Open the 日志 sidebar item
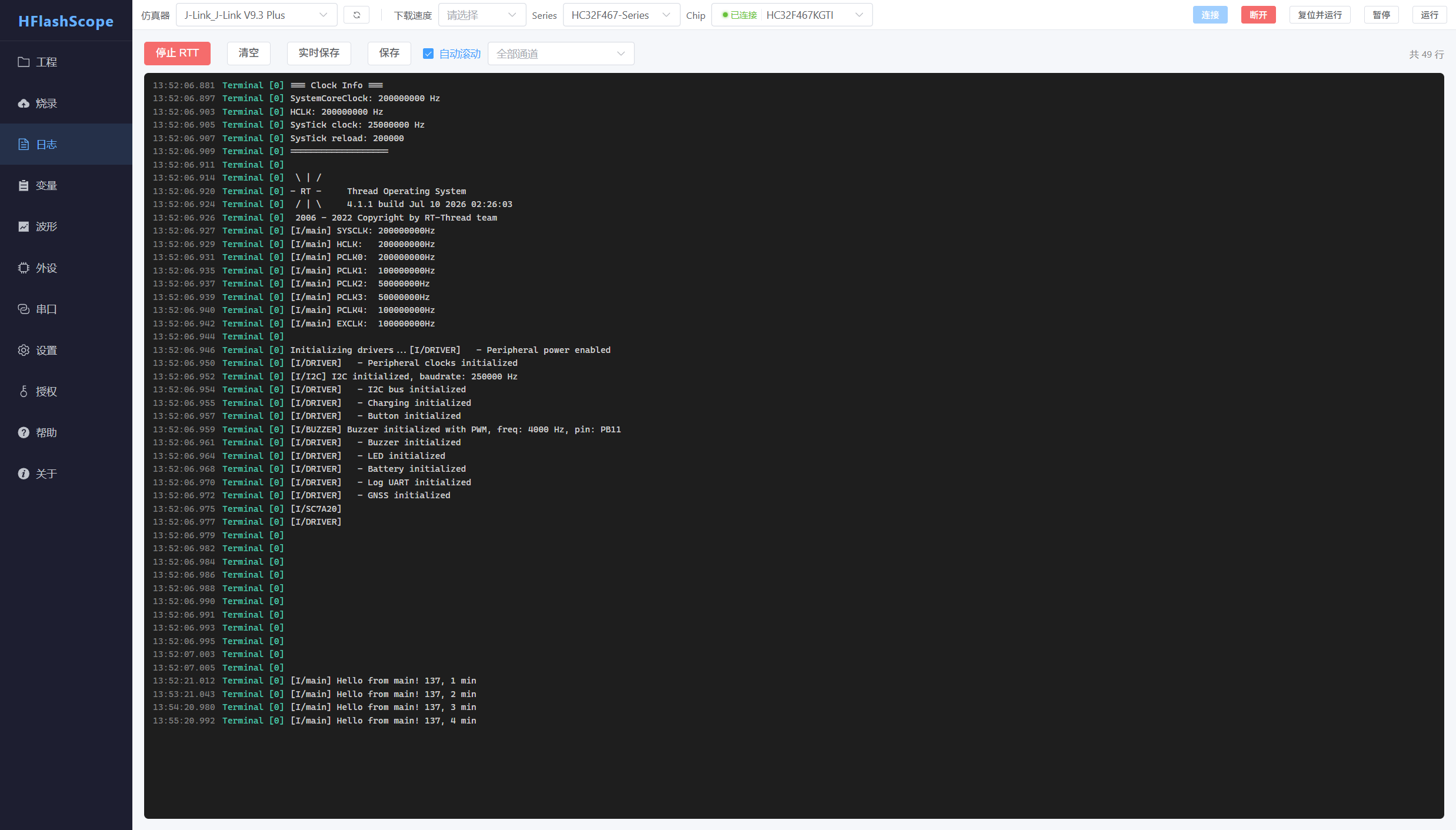 [66, 144]
